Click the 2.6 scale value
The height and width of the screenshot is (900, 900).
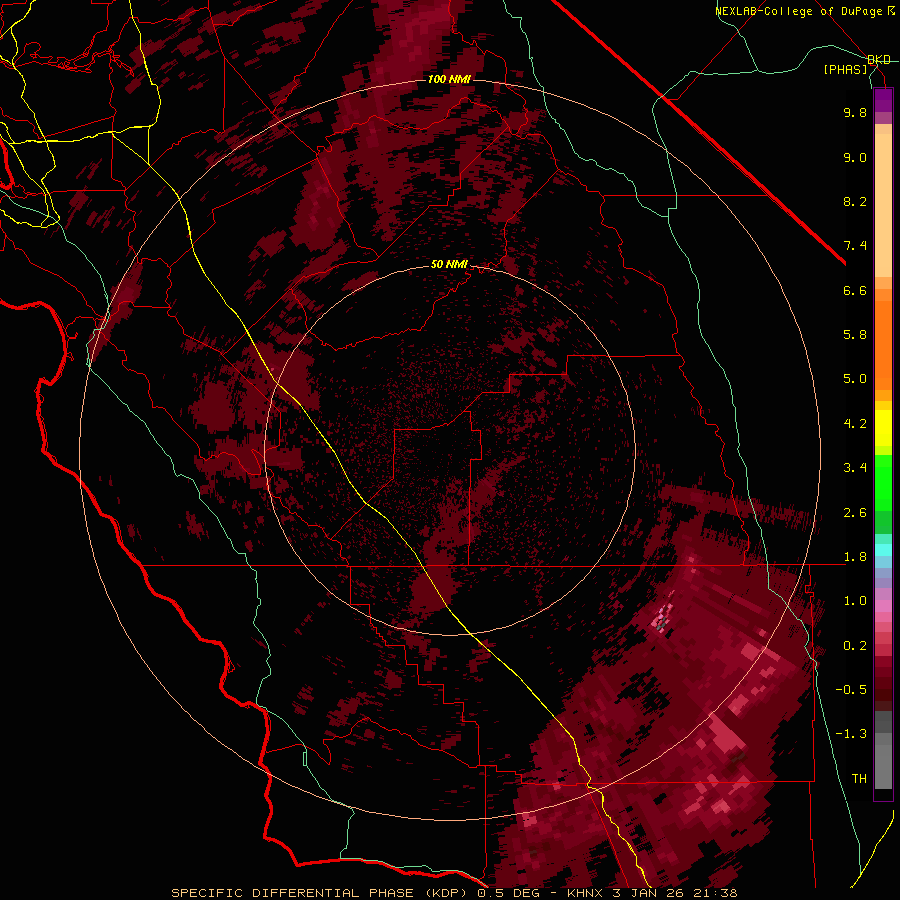(855, 513)
